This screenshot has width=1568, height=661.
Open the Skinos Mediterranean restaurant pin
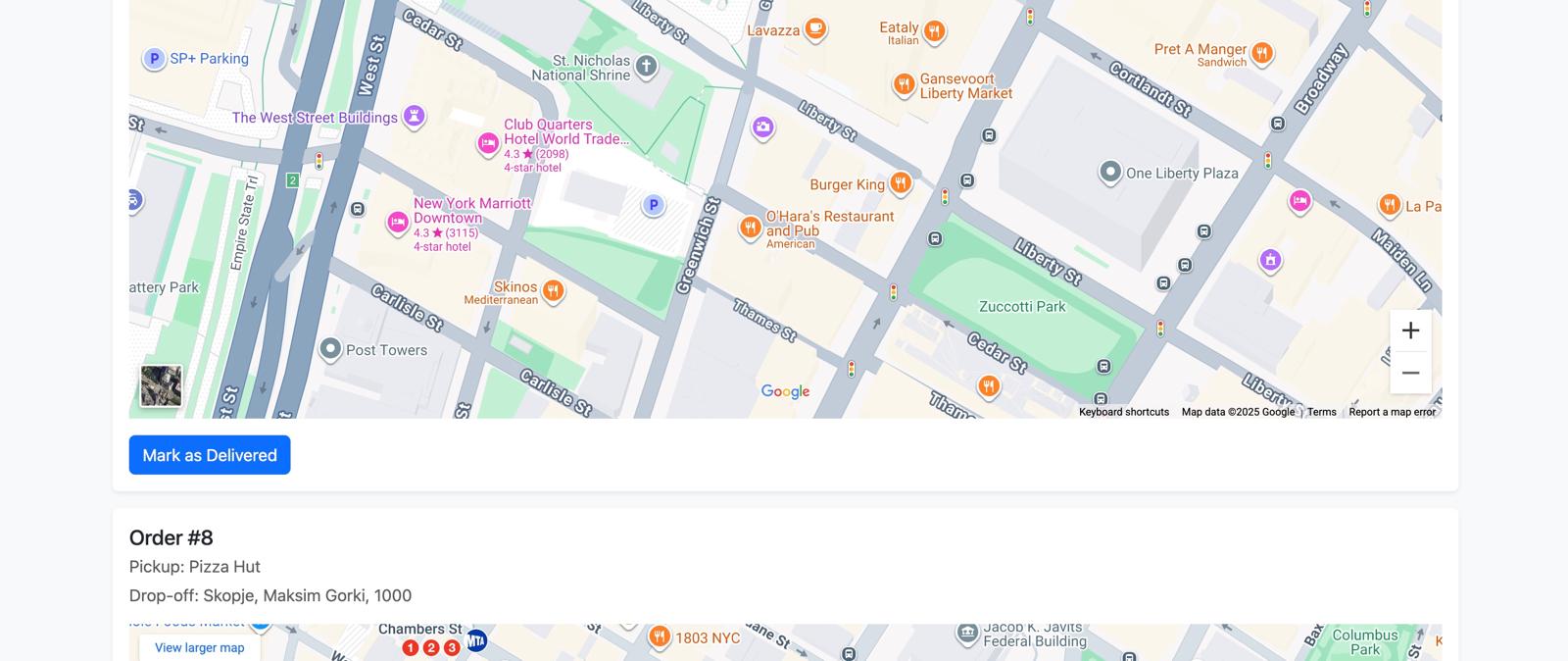click(553, 290)
